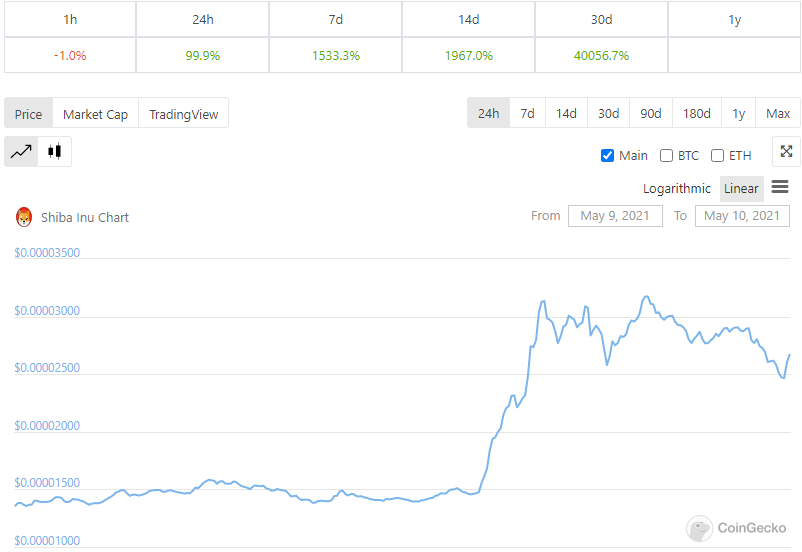
Task: Select the 30d chart range
Action: (x=609, y=113)
